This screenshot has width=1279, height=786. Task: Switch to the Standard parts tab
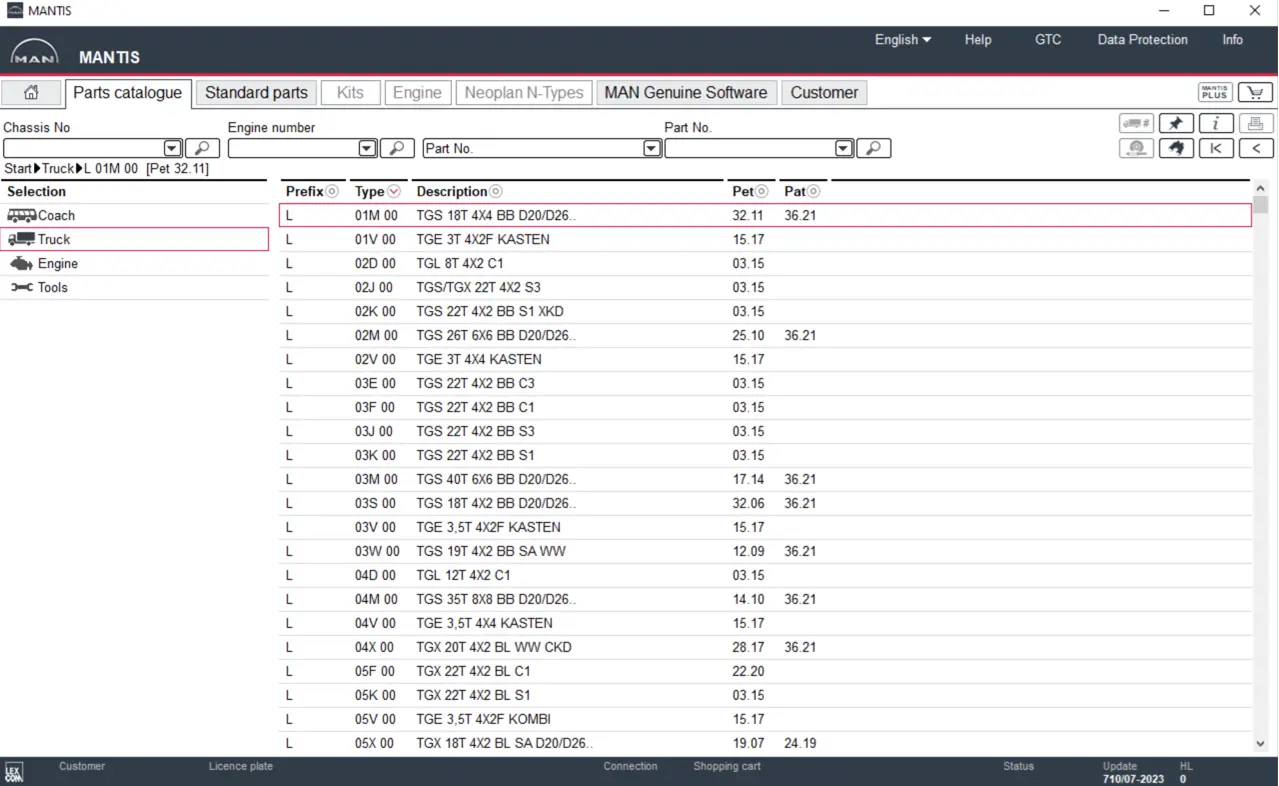(256, 93)
